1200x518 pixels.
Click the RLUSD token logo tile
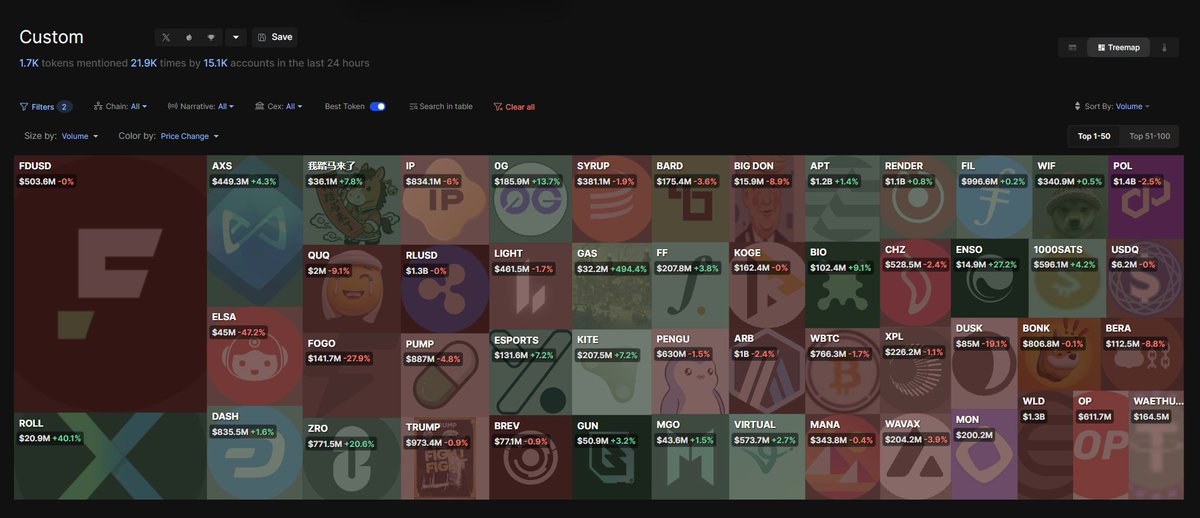445,288
